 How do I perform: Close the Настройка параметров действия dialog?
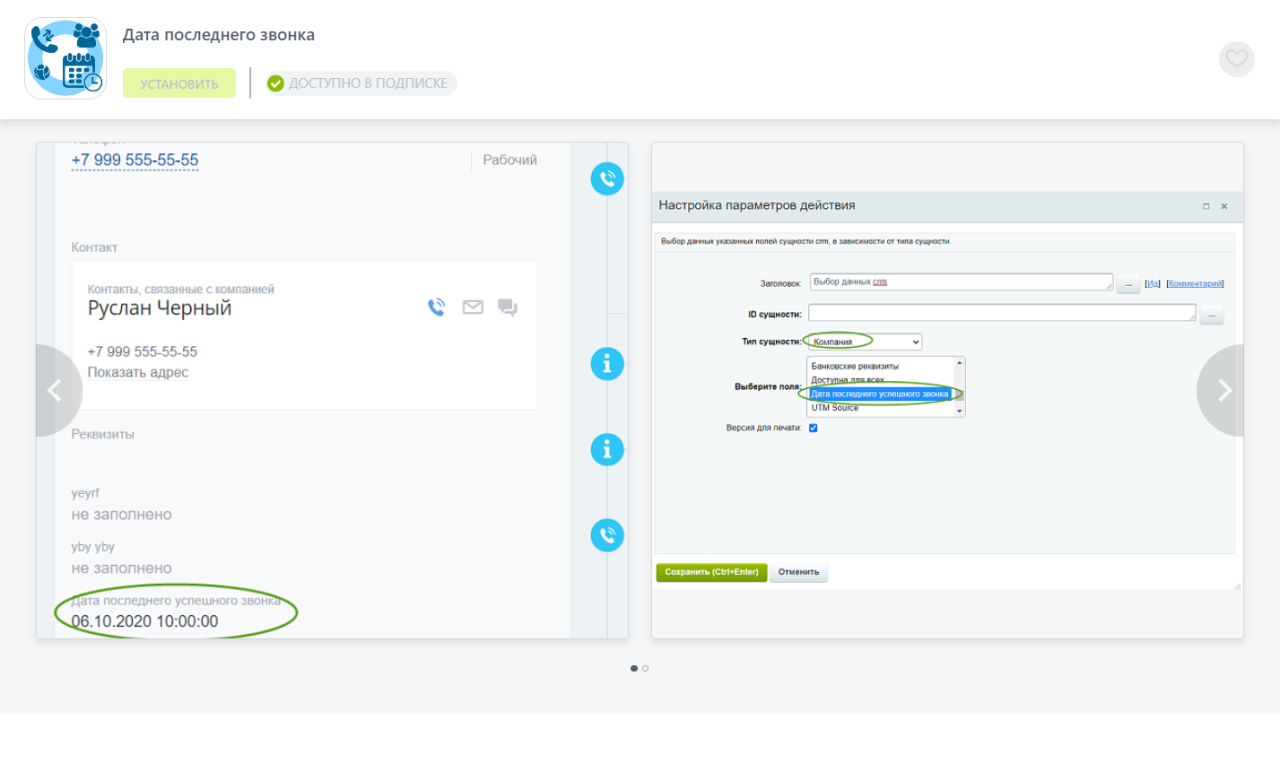[1224, 206]
